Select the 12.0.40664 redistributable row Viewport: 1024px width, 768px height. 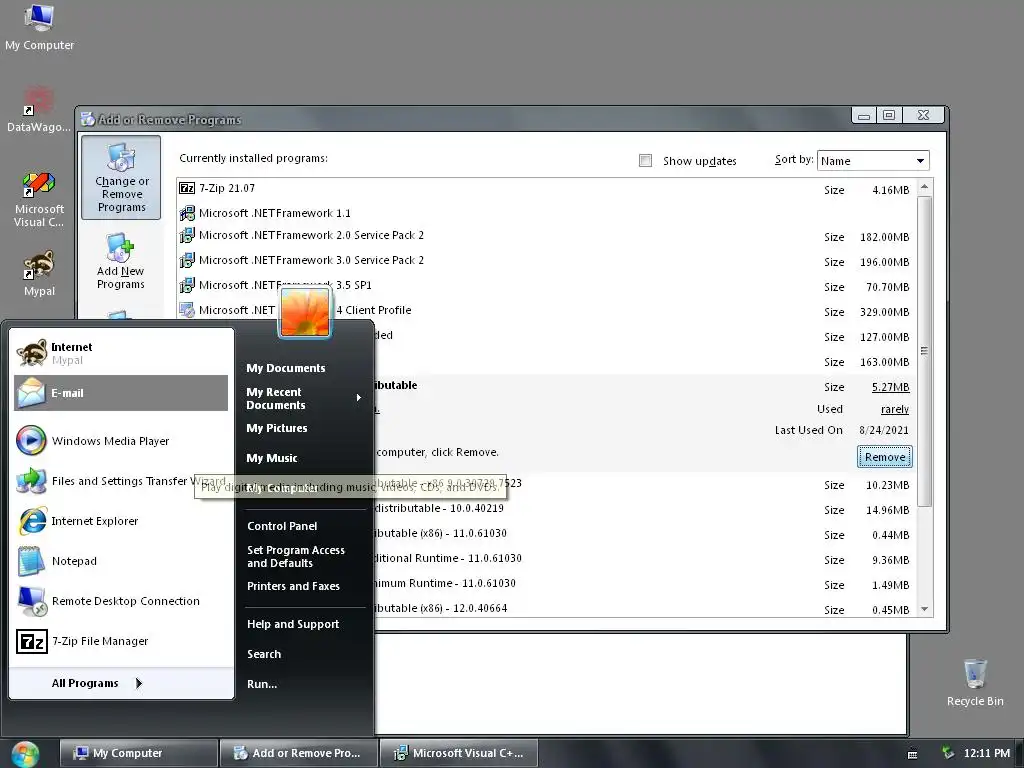pyautogui.click(x=643, y=609)
